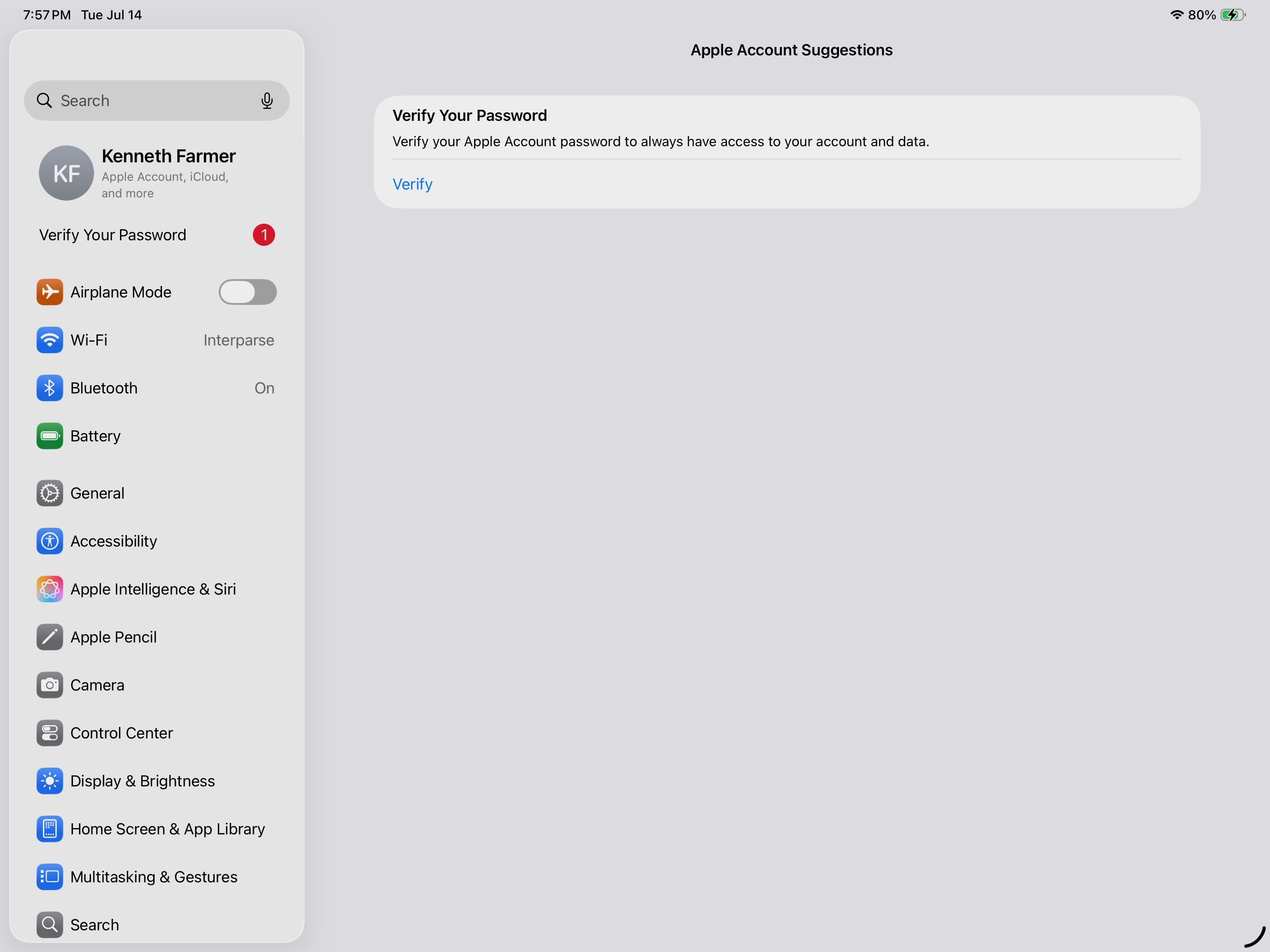
Task: Select General in the sidebar
Action: pyautogui.click(x=156, y=494)
